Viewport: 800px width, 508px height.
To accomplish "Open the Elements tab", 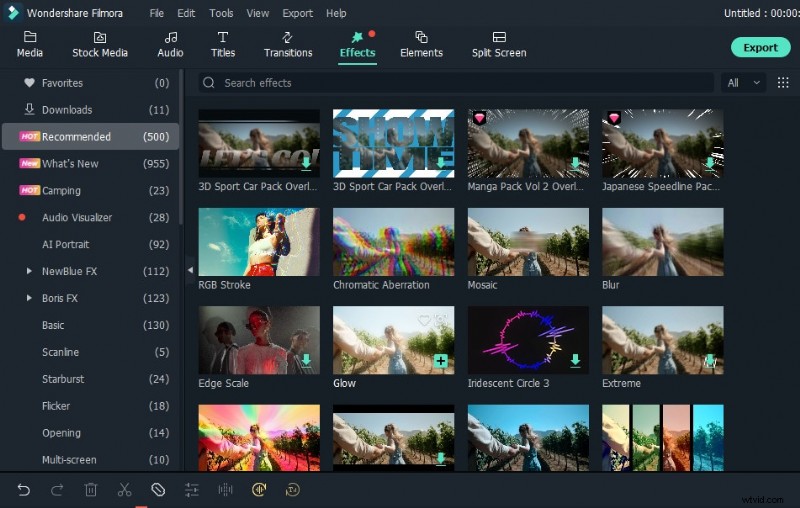I will [x=421, y=44].
